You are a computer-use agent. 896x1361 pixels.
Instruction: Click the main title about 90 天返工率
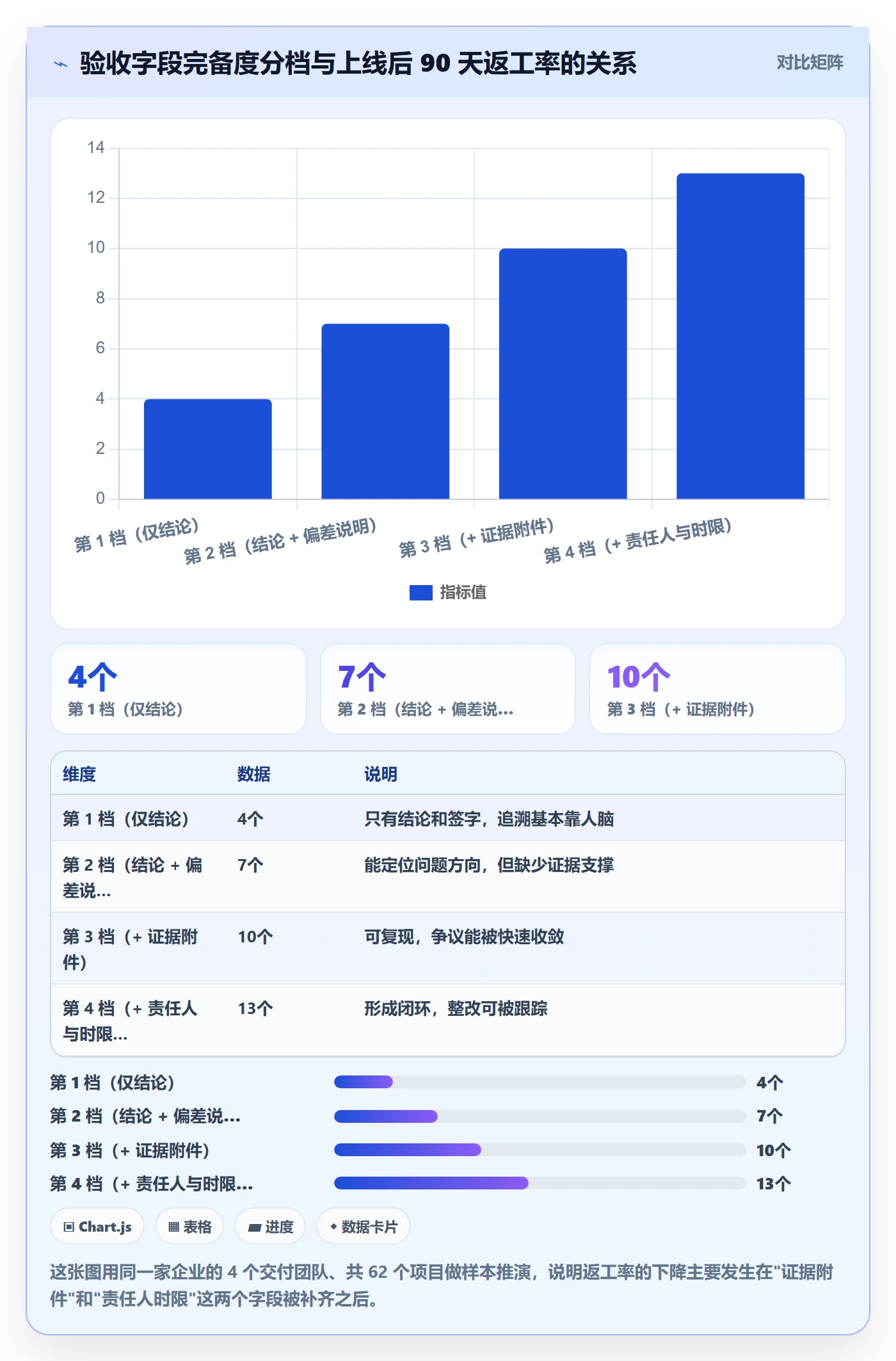pyautogui.click(x=358, y=63)
